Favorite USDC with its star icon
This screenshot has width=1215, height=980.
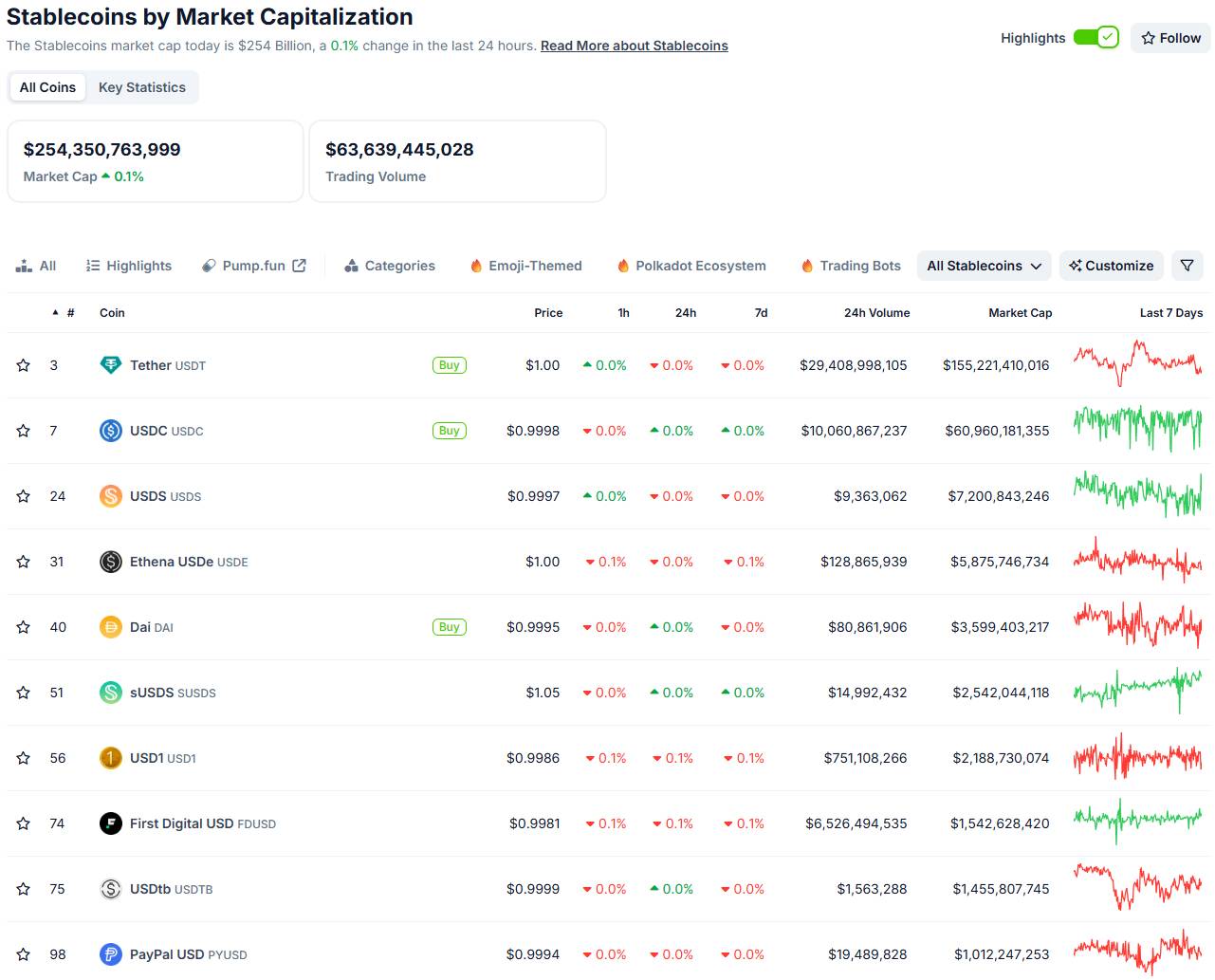24,431
